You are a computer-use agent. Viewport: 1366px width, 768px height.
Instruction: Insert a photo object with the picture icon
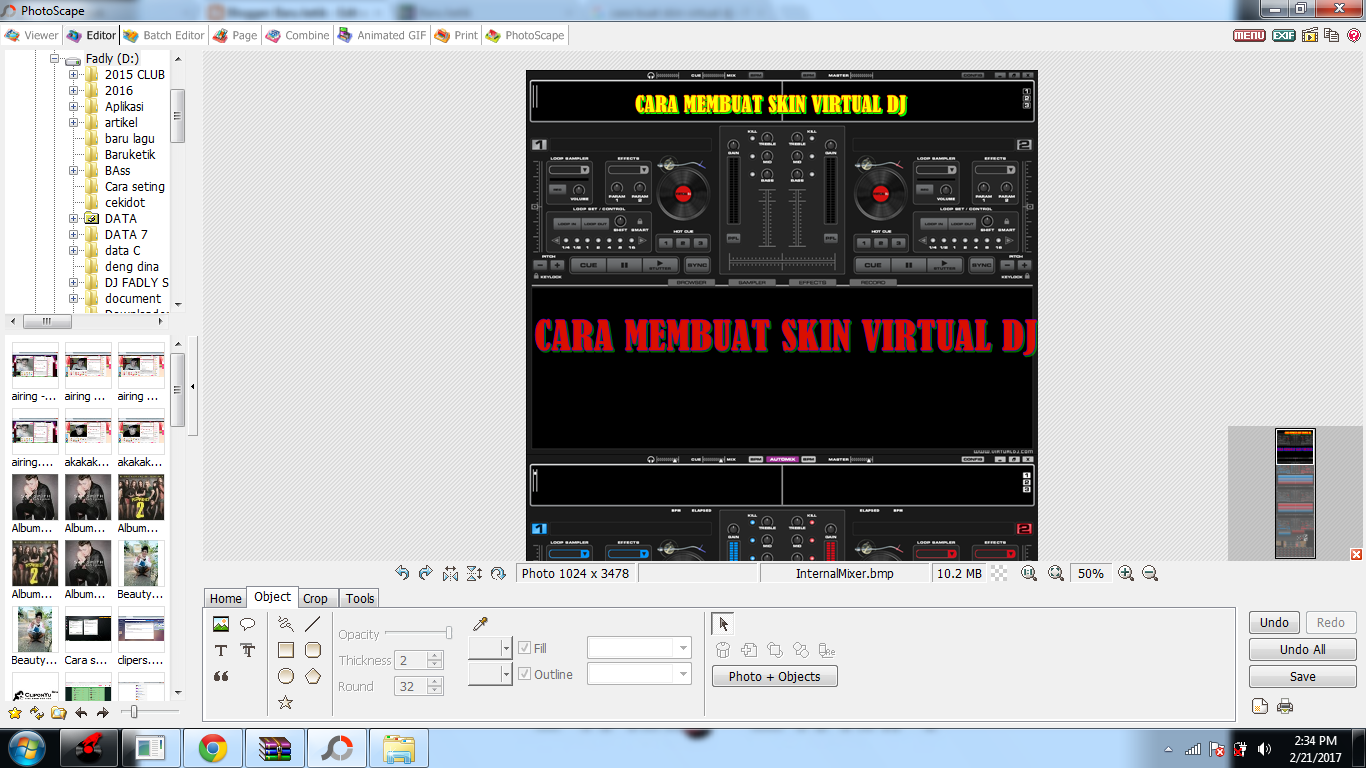point(221,624)
